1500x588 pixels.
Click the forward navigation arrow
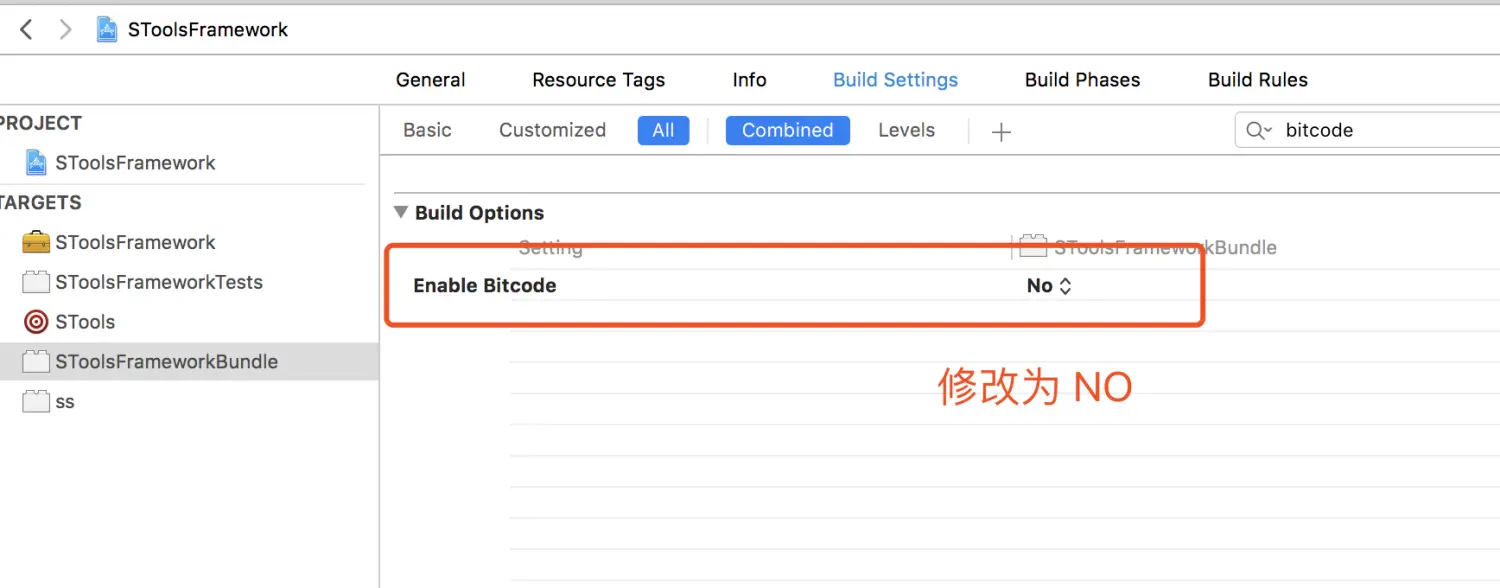pyautogui.click(x=66, y=30)
